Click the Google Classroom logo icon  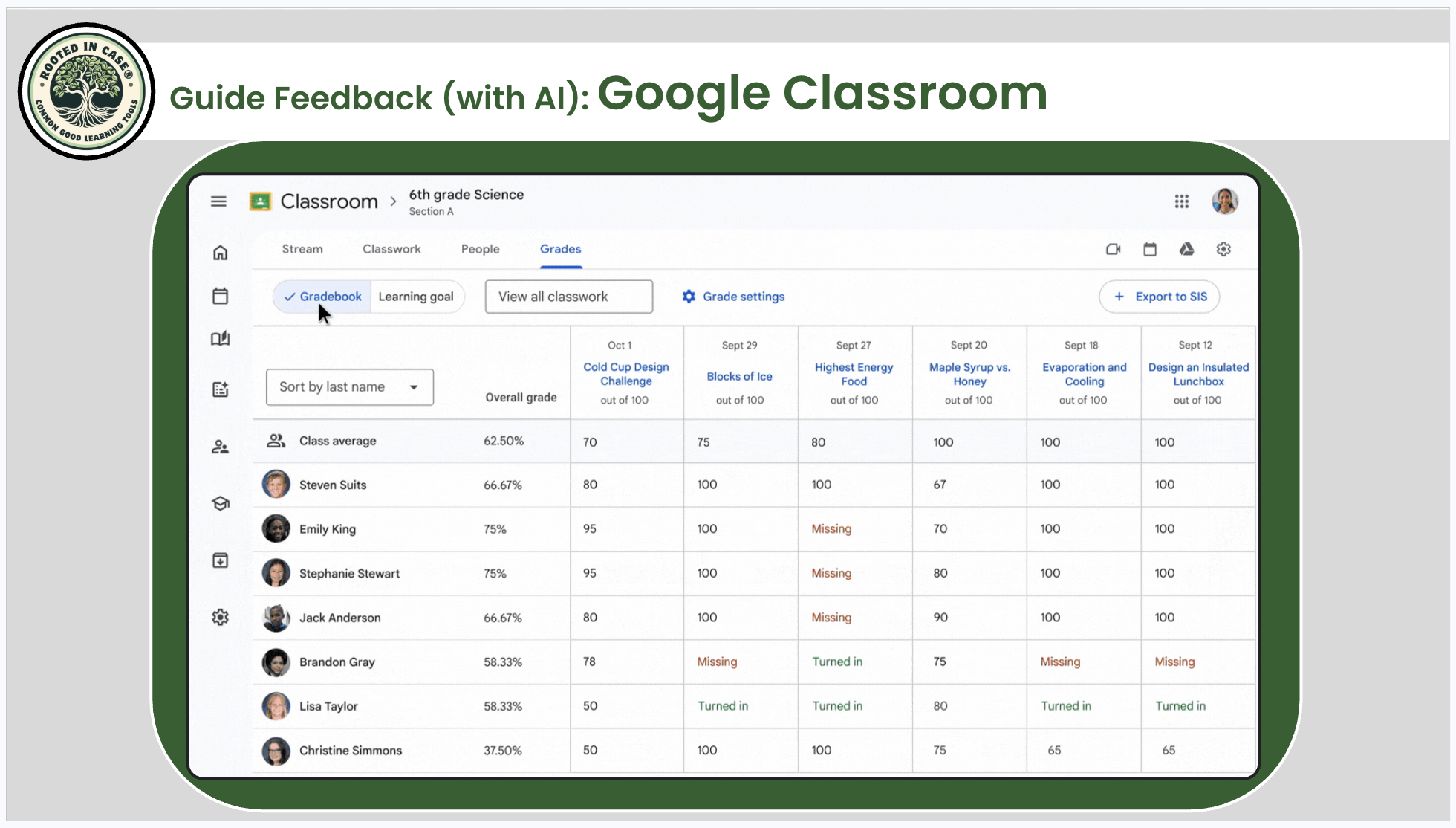point(260,201)
